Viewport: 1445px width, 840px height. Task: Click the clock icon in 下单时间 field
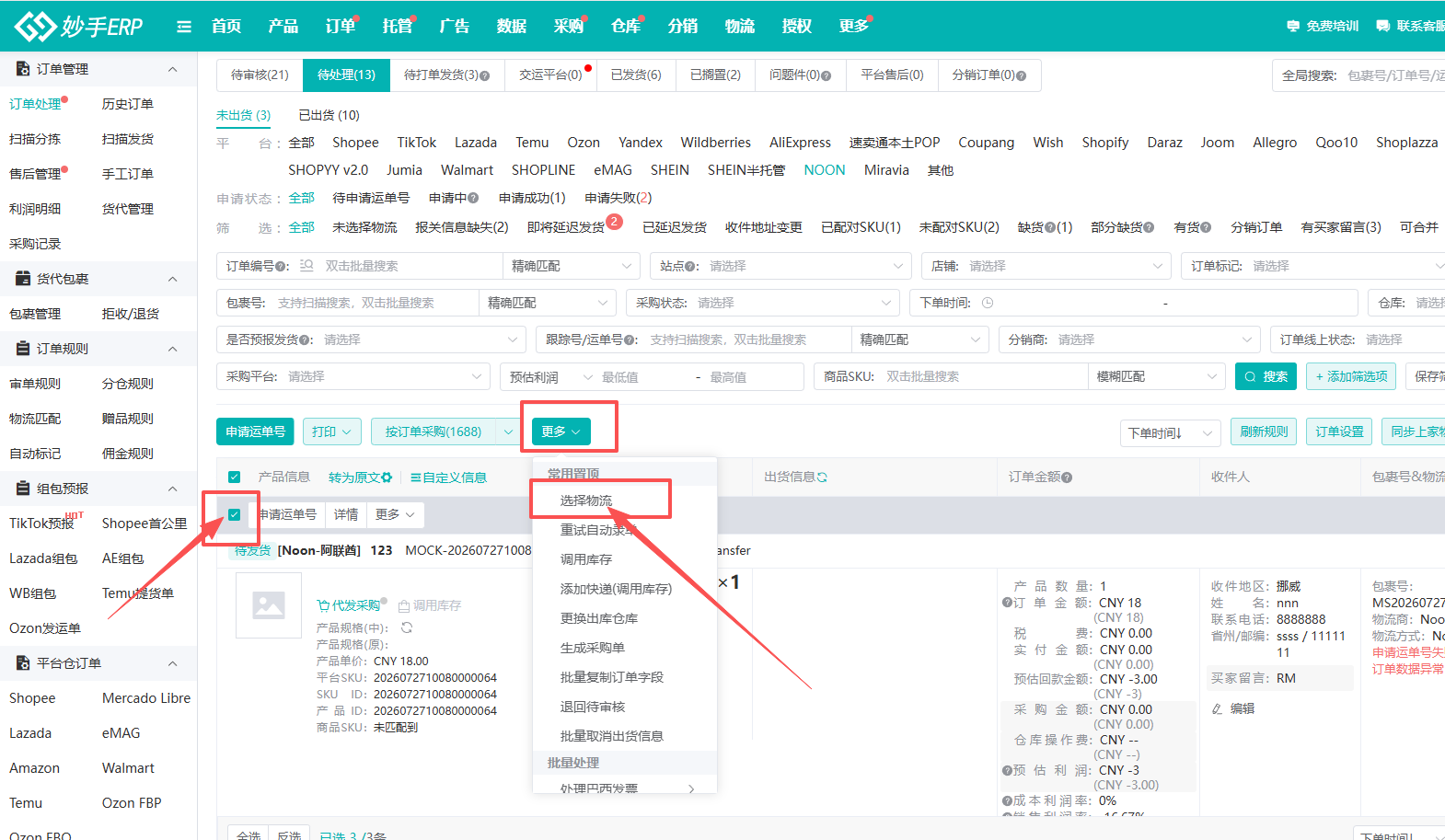[988, 303]
